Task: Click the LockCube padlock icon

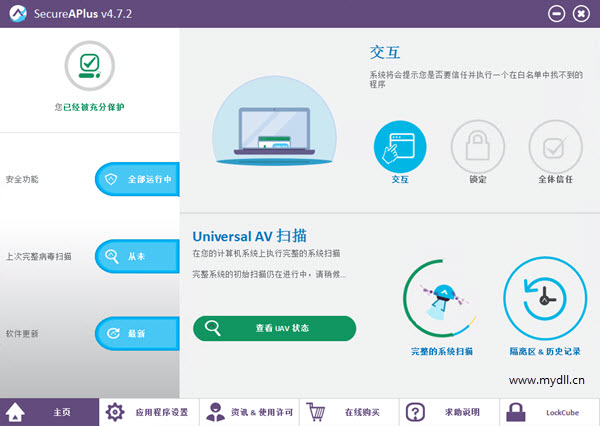Action: tap(515, 412)
